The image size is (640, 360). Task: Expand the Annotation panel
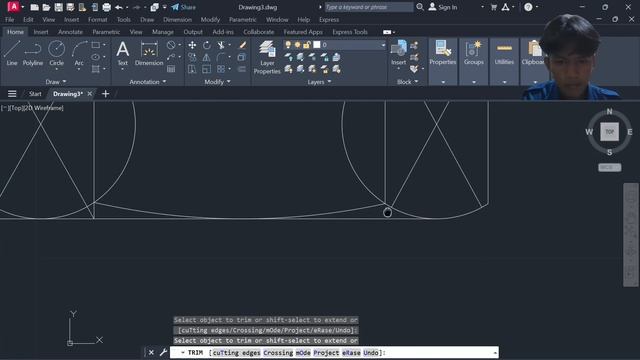click(x=147, y=82)
